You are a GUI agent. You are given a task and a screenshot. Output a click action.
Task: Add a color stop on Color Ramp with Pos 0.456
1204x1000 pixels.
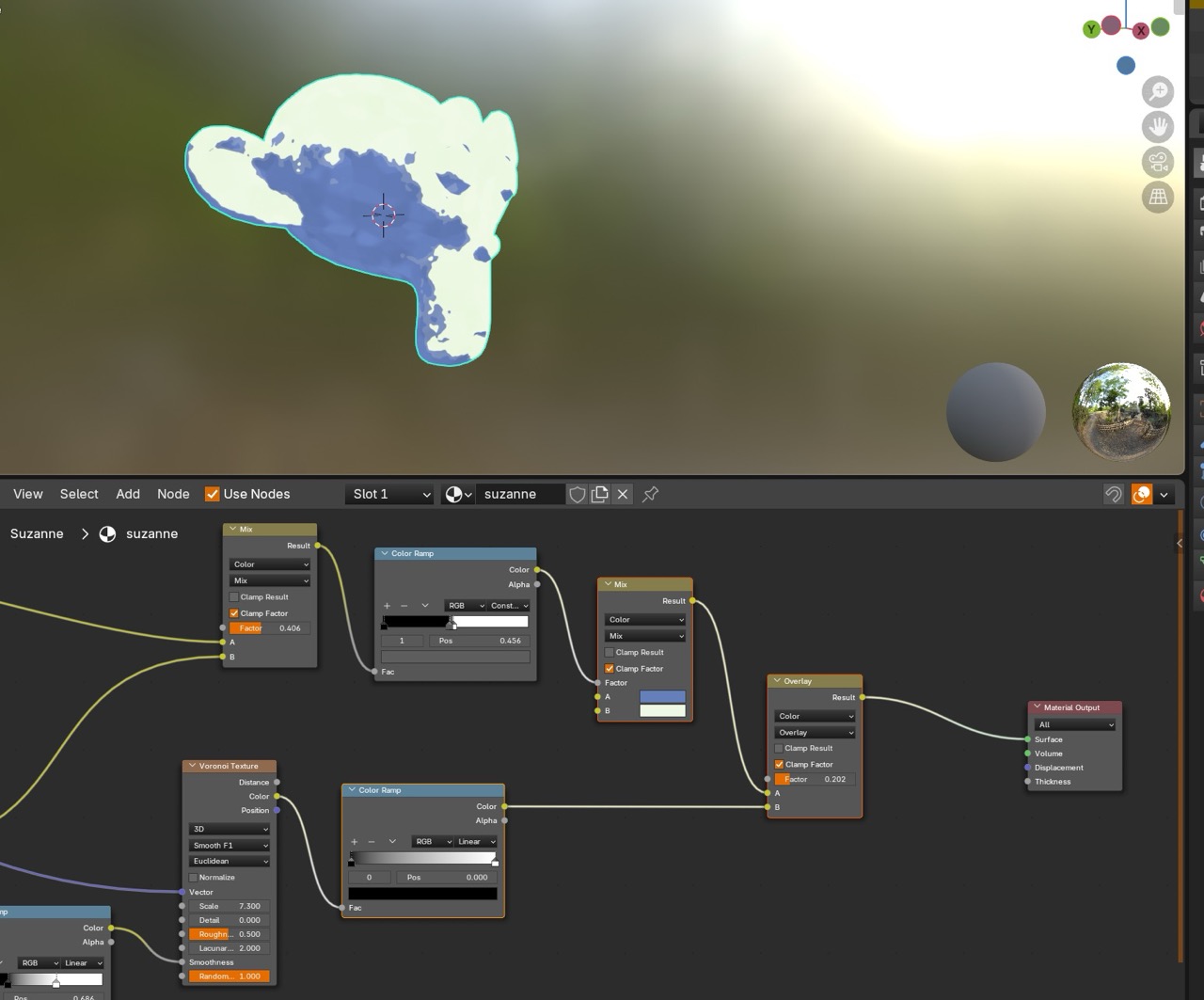pyautogui.click(x=387, y=606)
